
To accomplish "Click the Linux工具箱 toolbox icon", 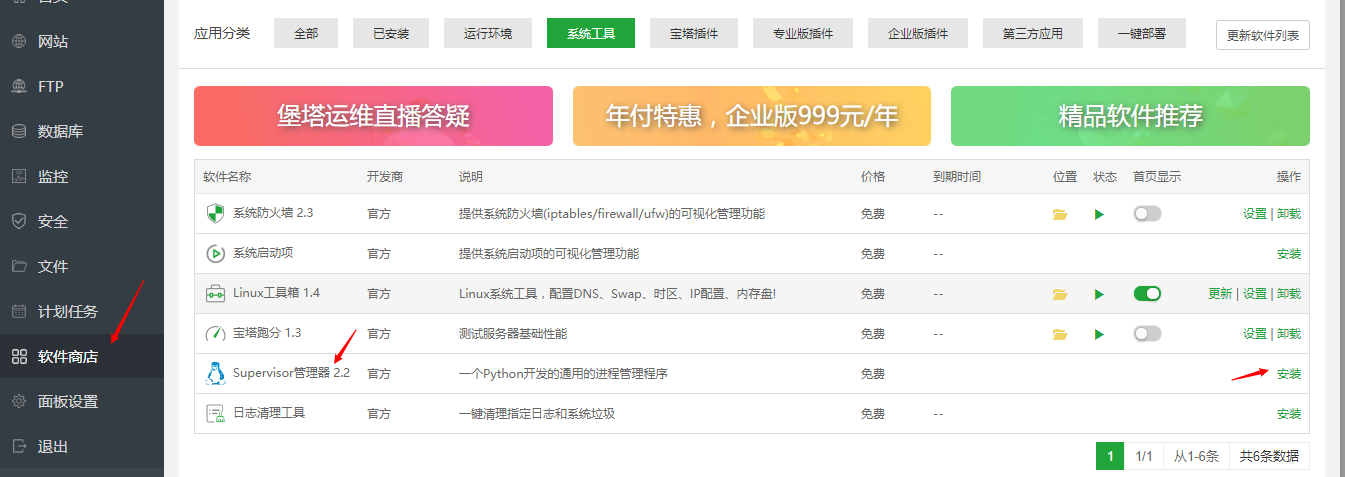I will [x=215, y=294].
